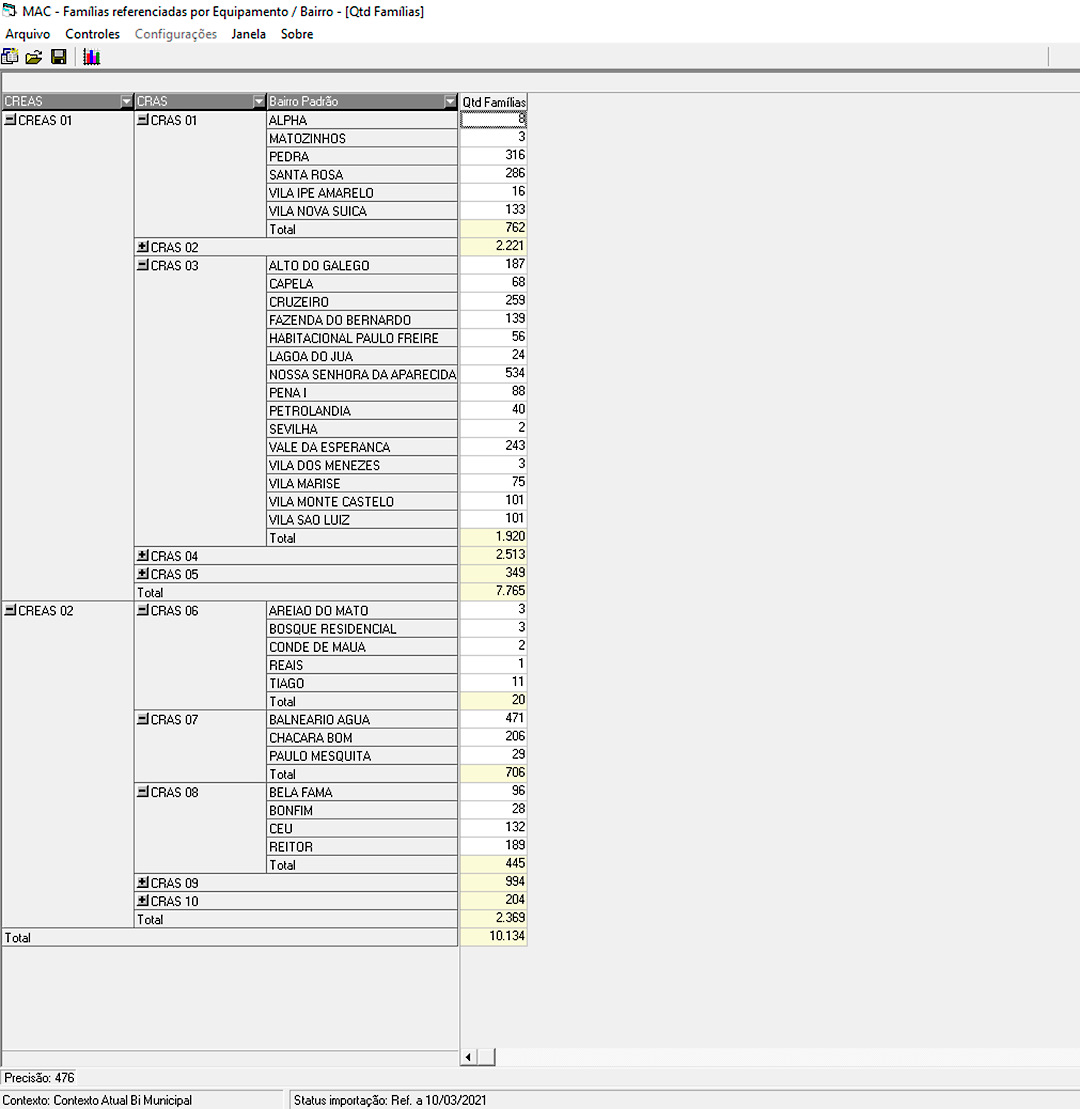Select the VILA NOVA SUICA row
The height and width of the screenshot is (1109, 1080).
[362, 211]
